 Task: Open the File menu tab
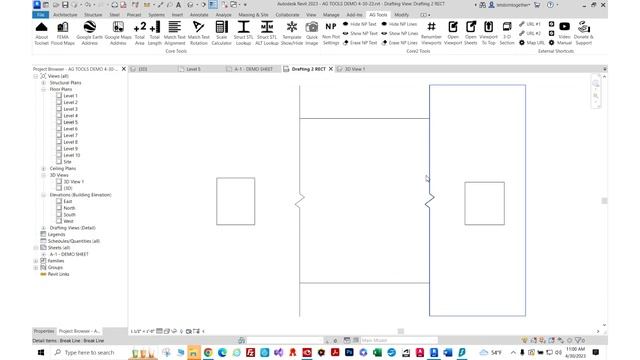click(40, 15)
